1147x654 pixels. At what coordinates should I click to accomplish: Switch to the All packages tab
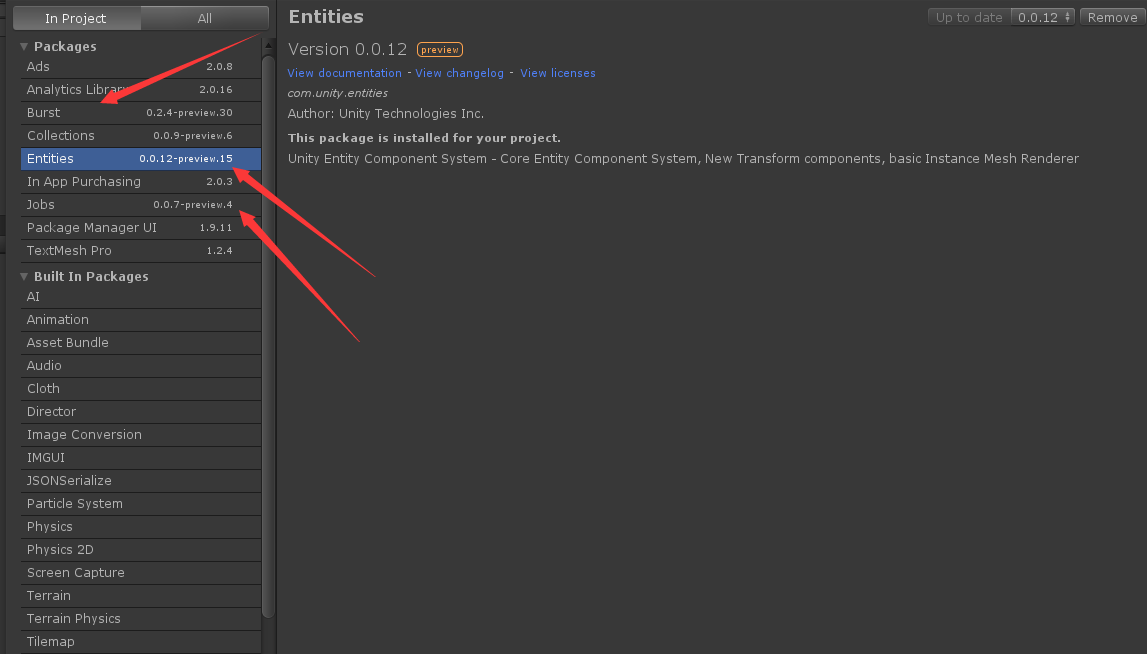(x=205, y=18)
